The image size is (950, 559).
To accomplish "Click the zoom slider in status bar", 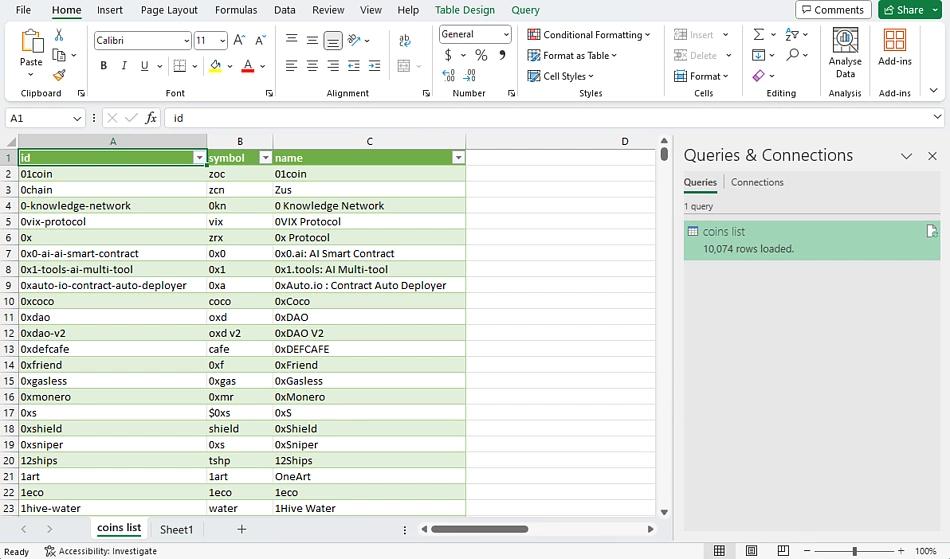I will coord(854,551).
